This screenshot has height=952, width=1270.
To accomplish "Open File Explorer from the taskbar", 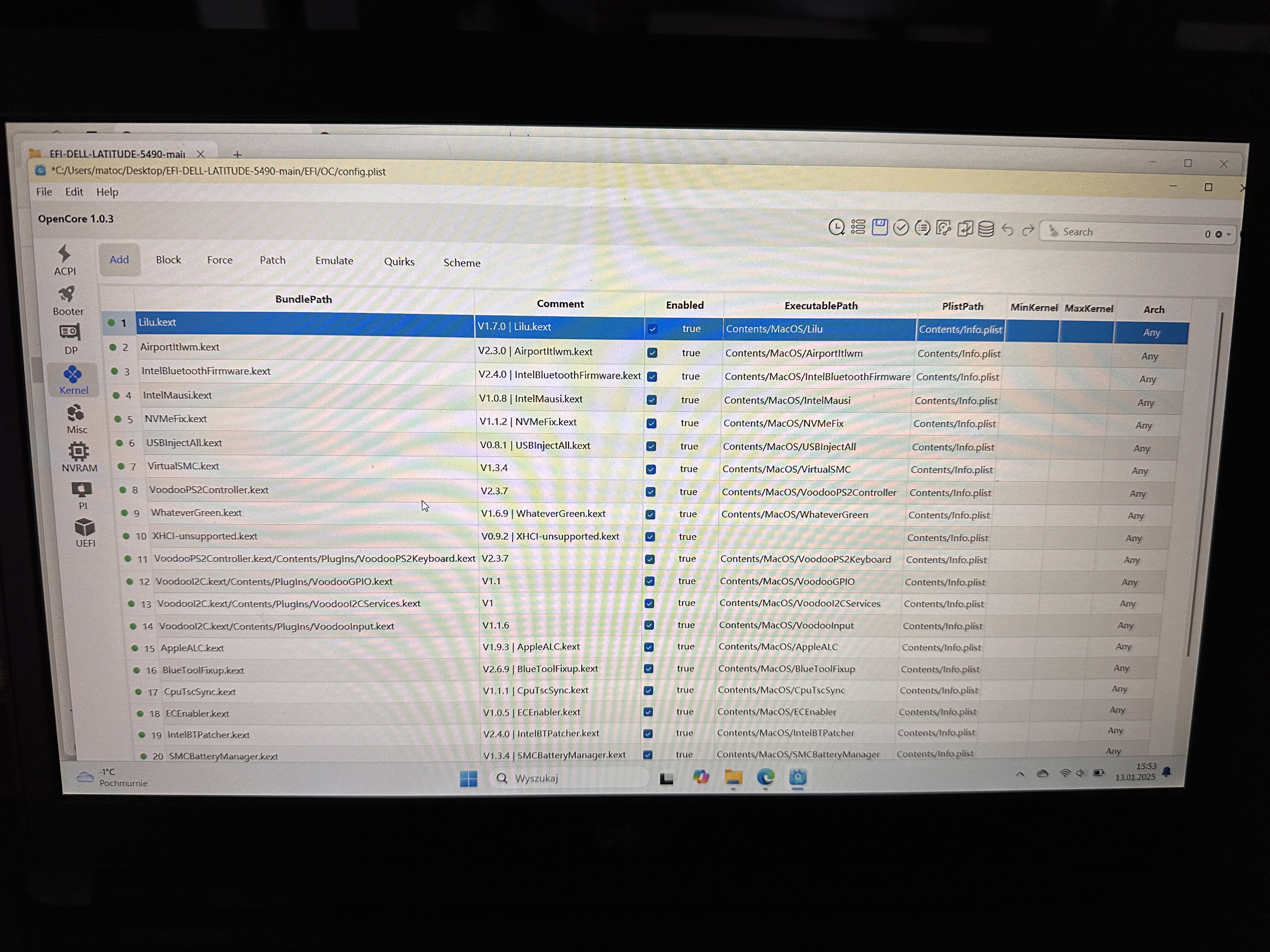I will [x=733, y=778].
